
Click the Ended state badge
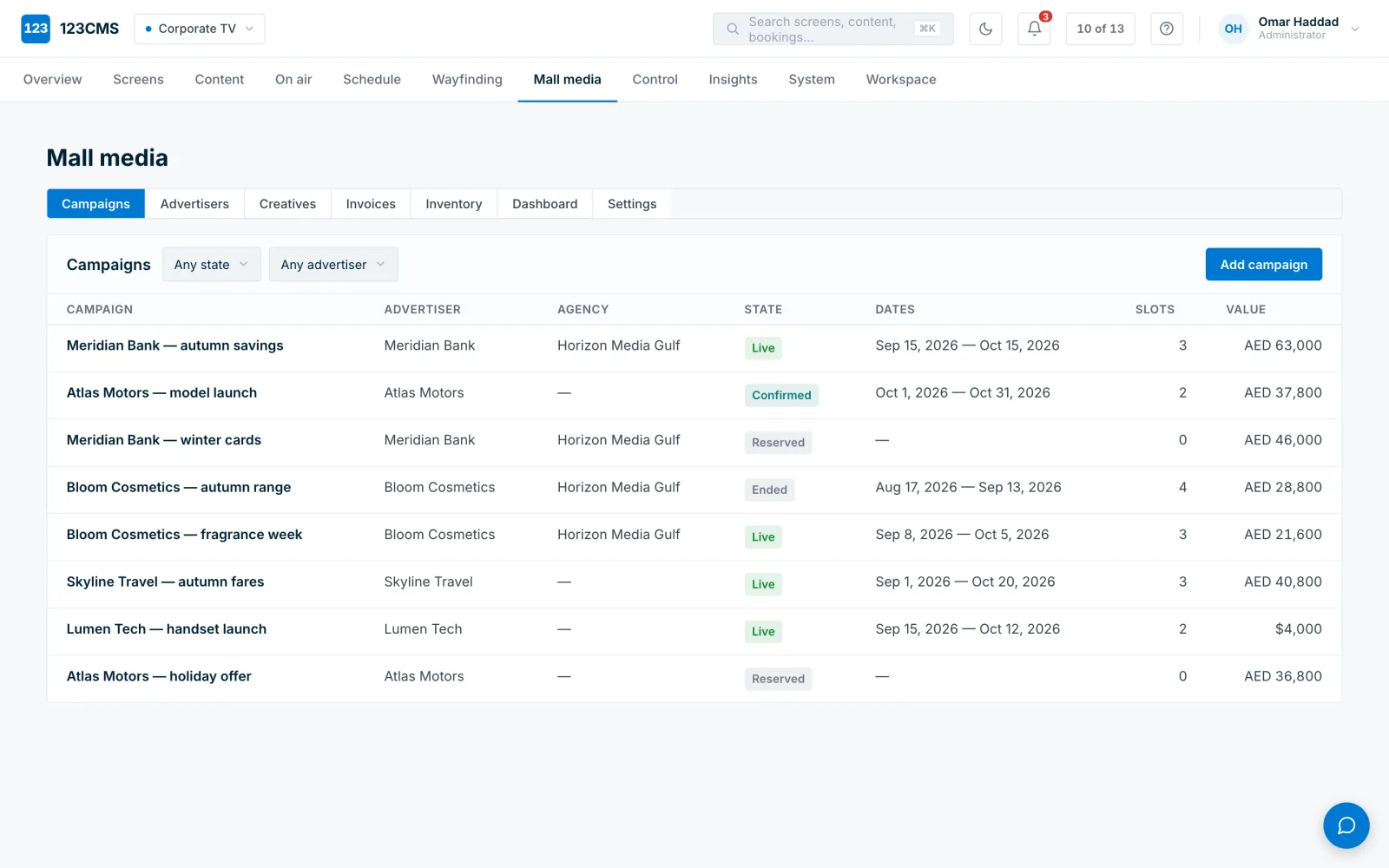click(769, 490)
